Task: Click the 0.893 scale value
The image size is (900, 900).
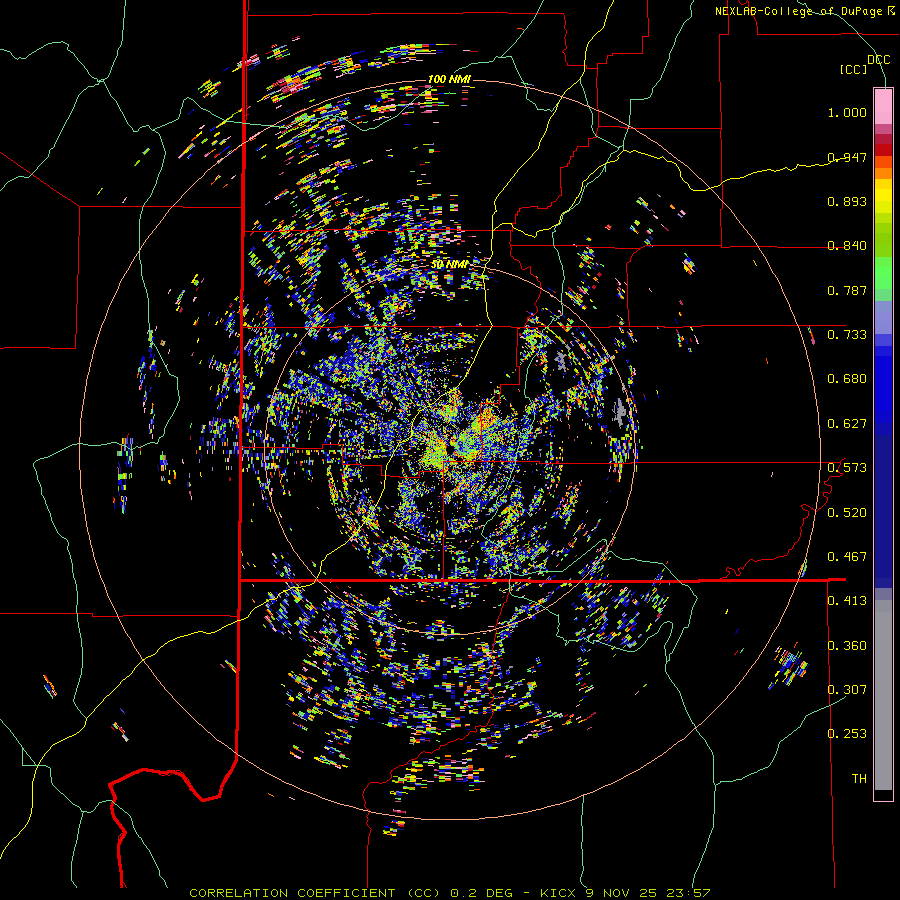Action: point(847,201)
